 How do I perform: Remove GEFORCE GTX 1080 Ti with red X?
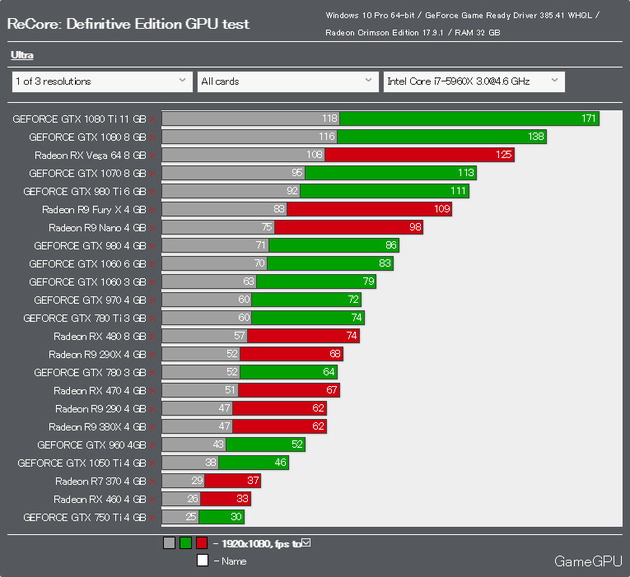(x=152, y=119)
